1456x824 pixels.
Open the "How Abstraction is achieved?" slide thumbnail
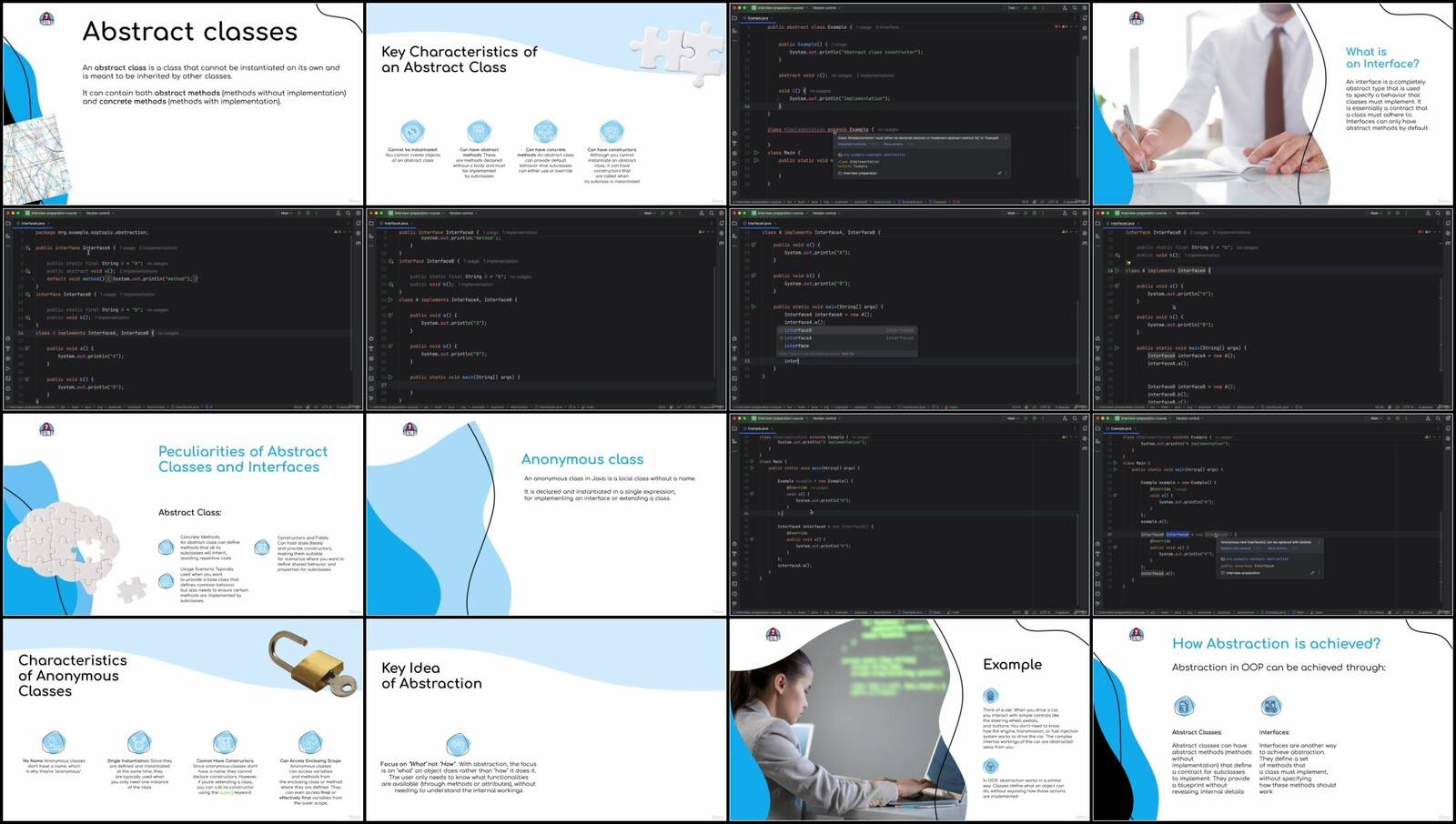click(1272, 720)
